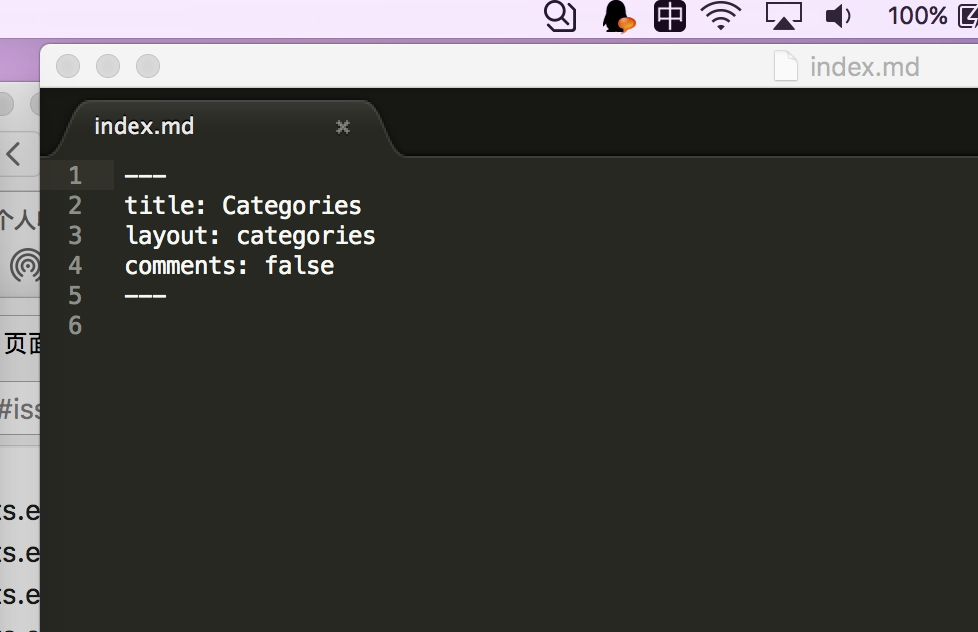The image size is (978, 632).
Task: Click the partially visible s.e link
Action: tap(22, 511)
